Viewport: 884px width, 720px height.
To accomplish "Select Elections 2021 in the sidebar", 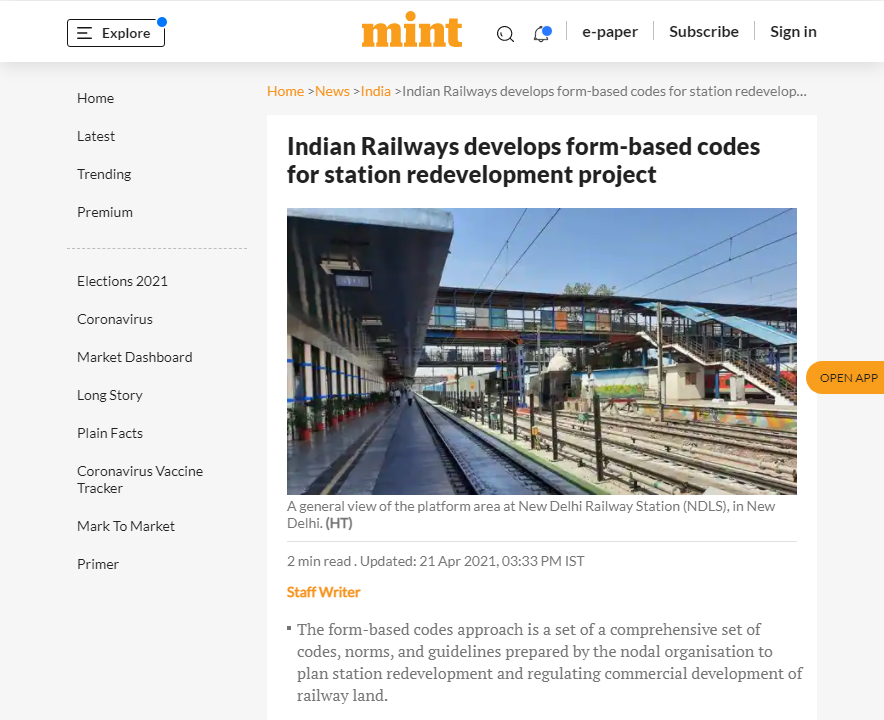I will tap(122, 281).
